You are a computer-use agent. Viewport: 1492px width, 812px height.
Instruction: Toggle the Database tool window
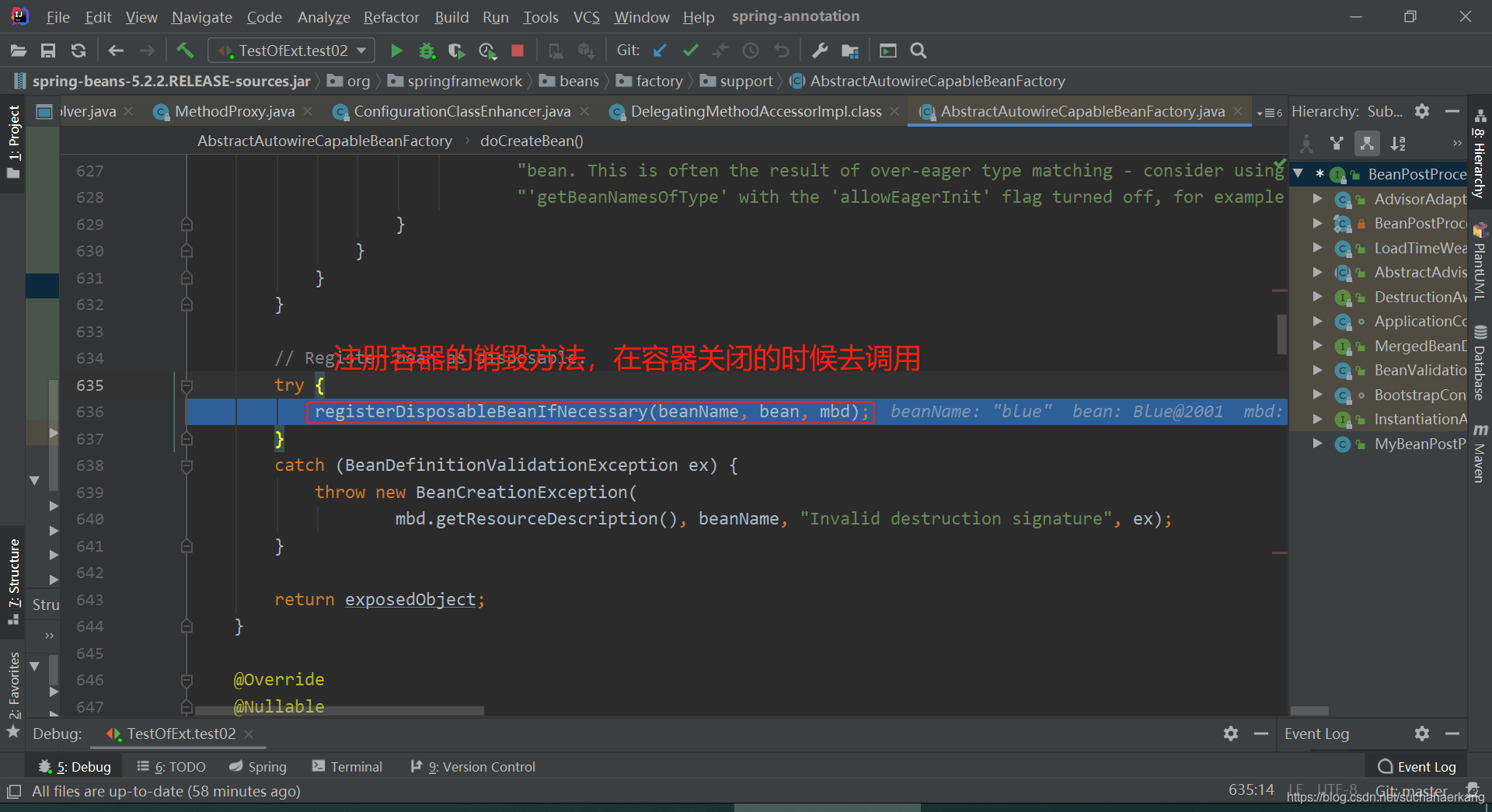[1480, 363]
